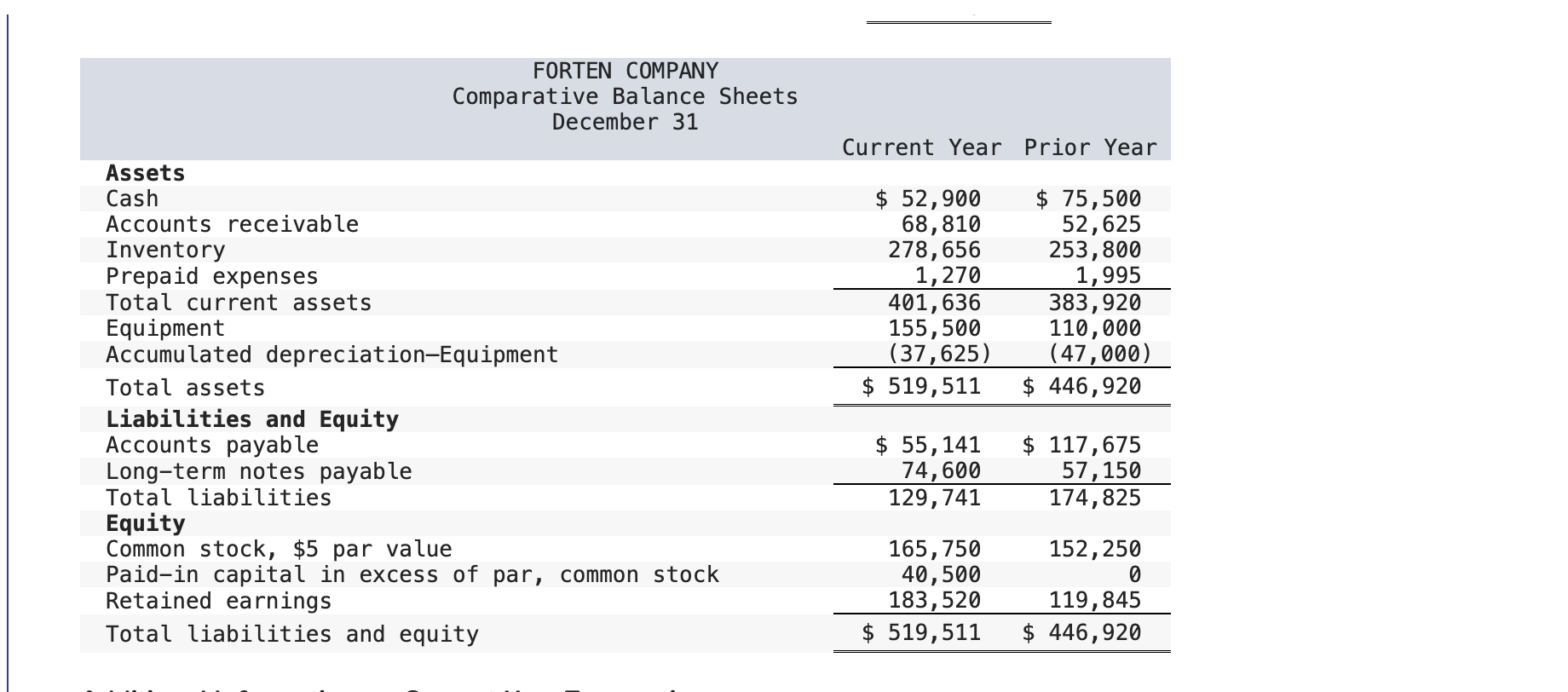
Task: Select total liabilities value 129,741
Action: click(935, 498)
